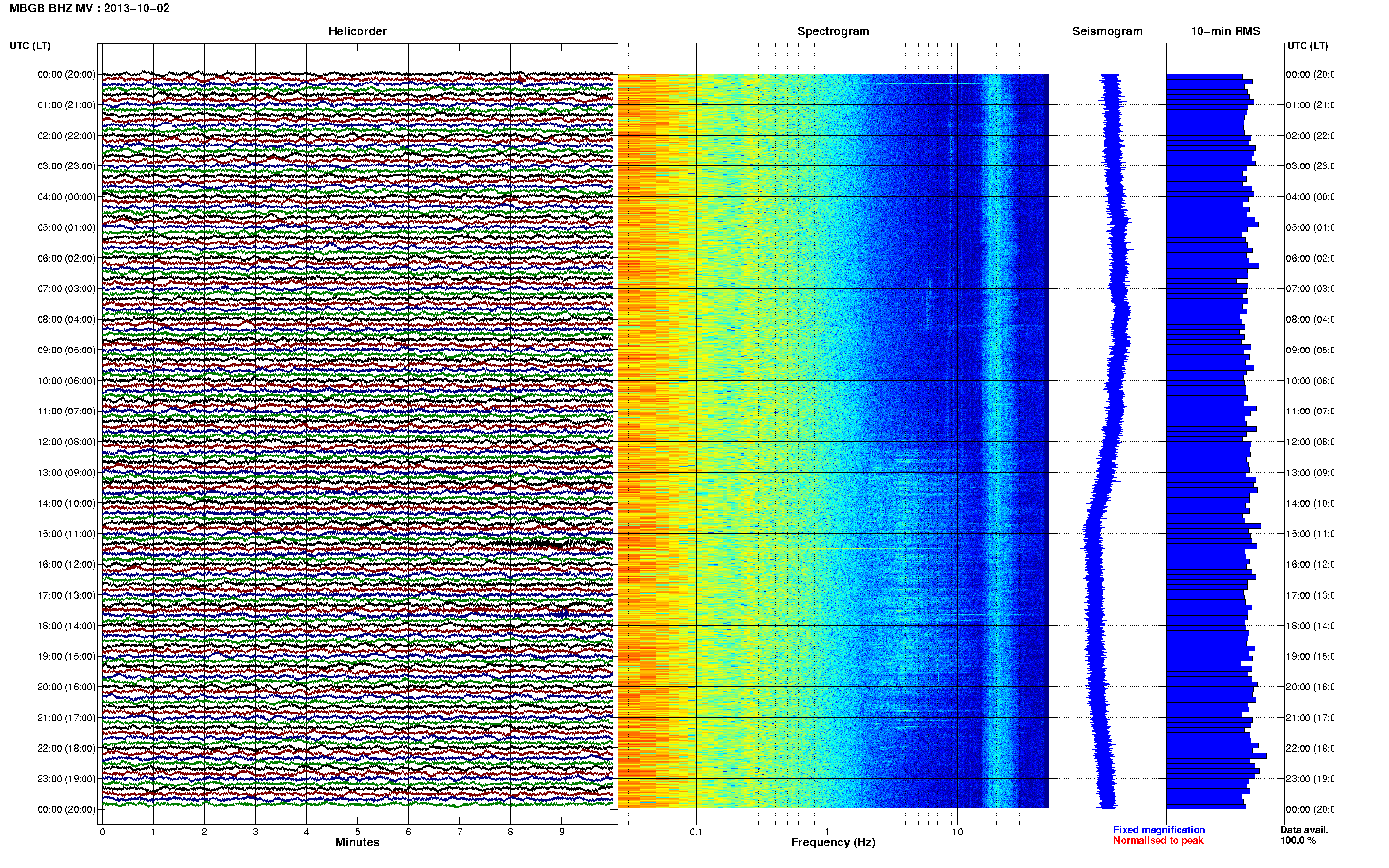The height and width of the screenshot is (868, 1389).
Task: Click the left 17:00 (13:00) time label
Action: point(66,595)
